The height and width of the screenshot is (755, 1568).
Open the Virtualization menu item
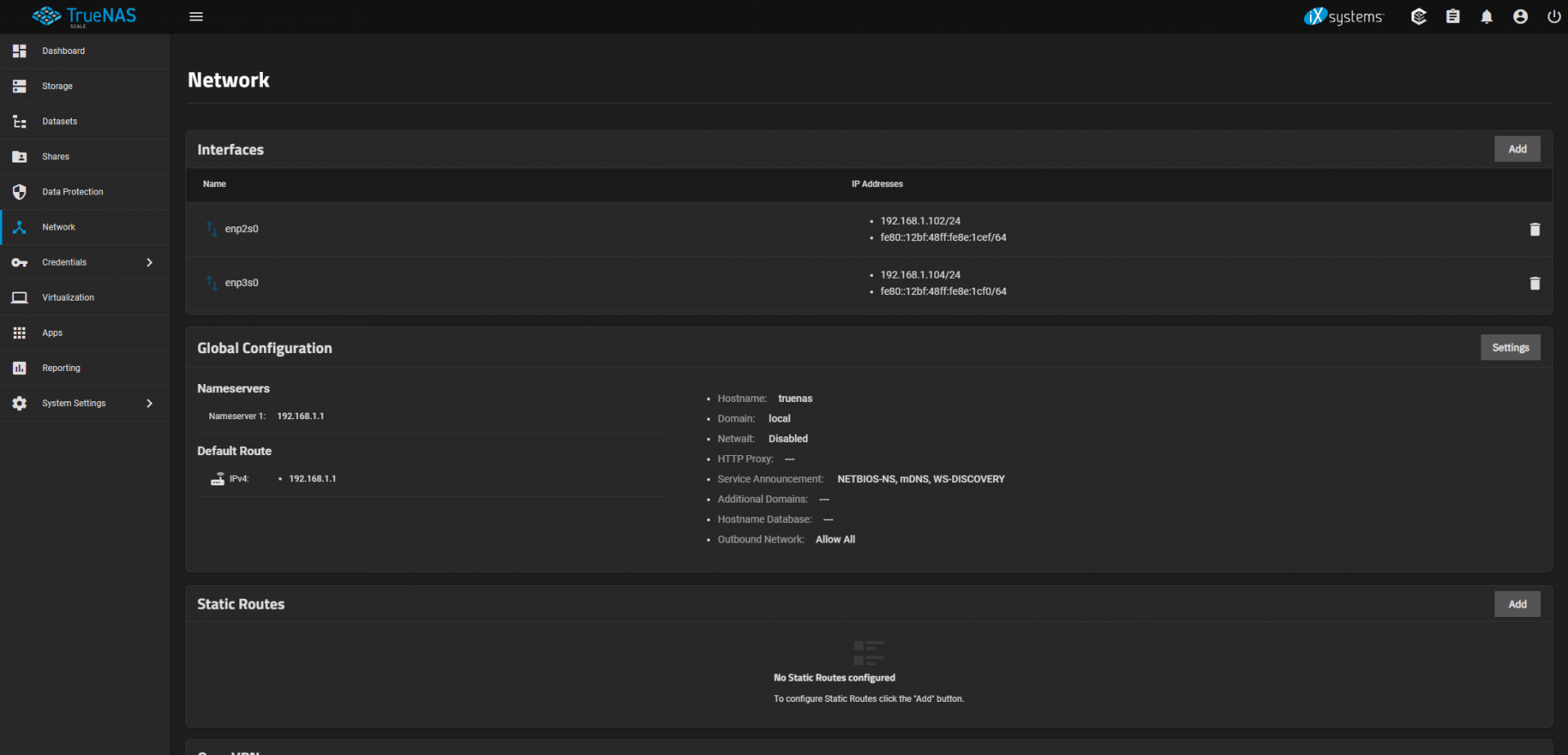[x=68, y=297]
